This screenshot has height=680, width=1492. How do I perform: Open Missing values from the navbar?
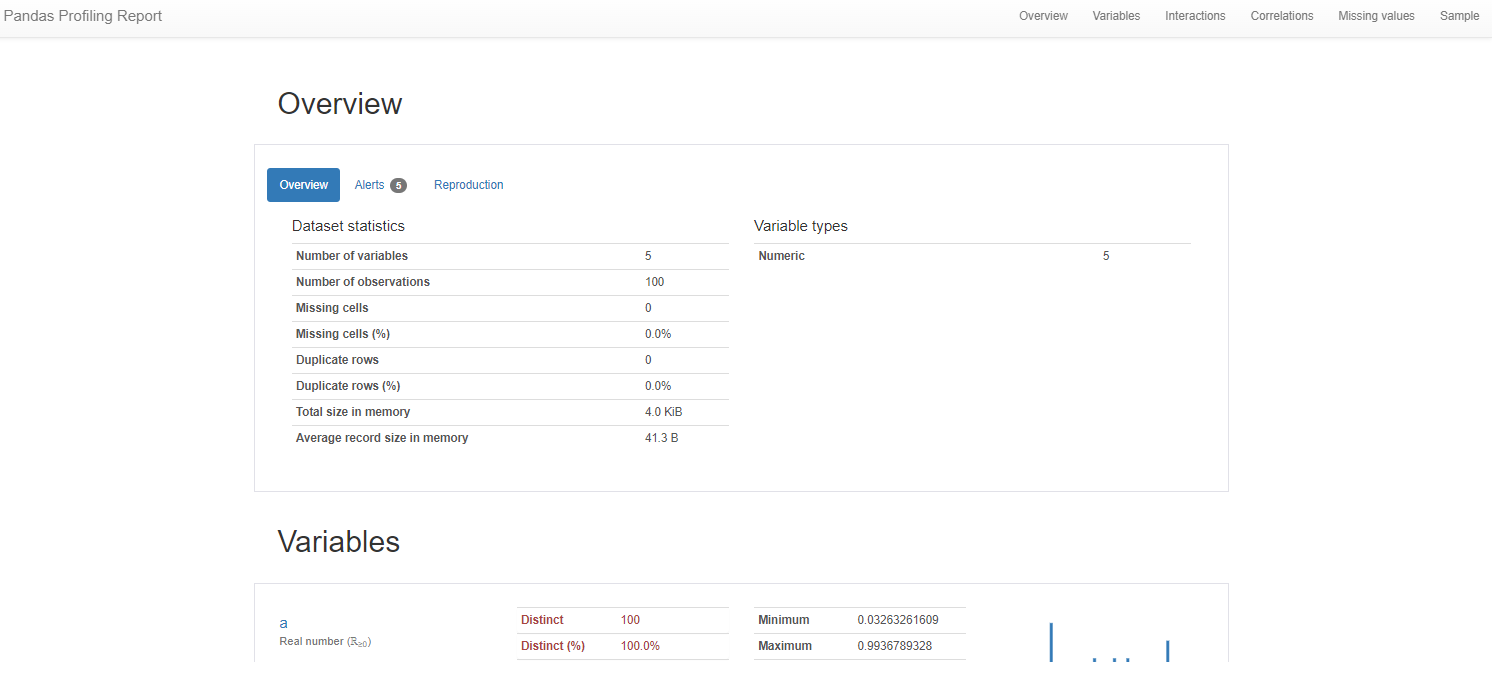[x=1376, y=15]
